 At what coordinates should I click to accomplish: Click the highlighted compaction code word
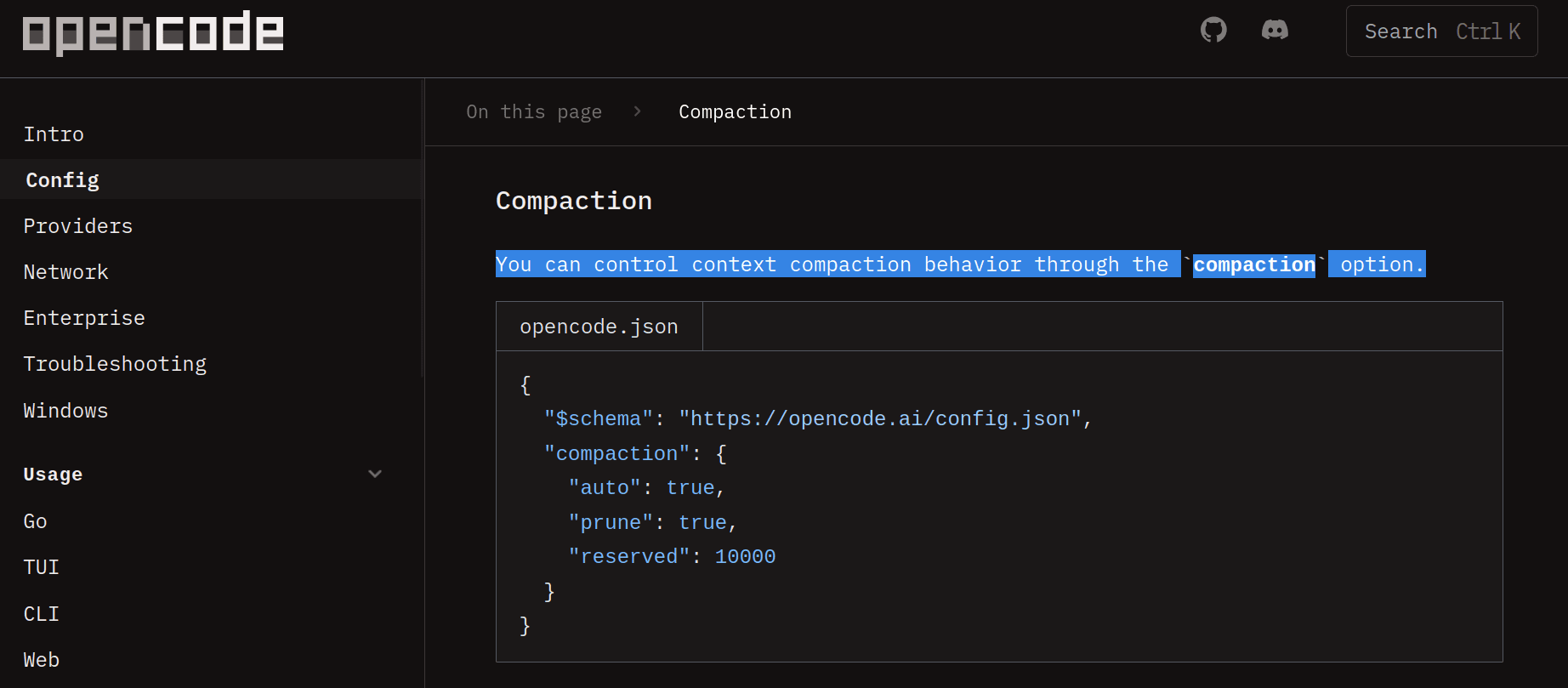(1254, 264)
